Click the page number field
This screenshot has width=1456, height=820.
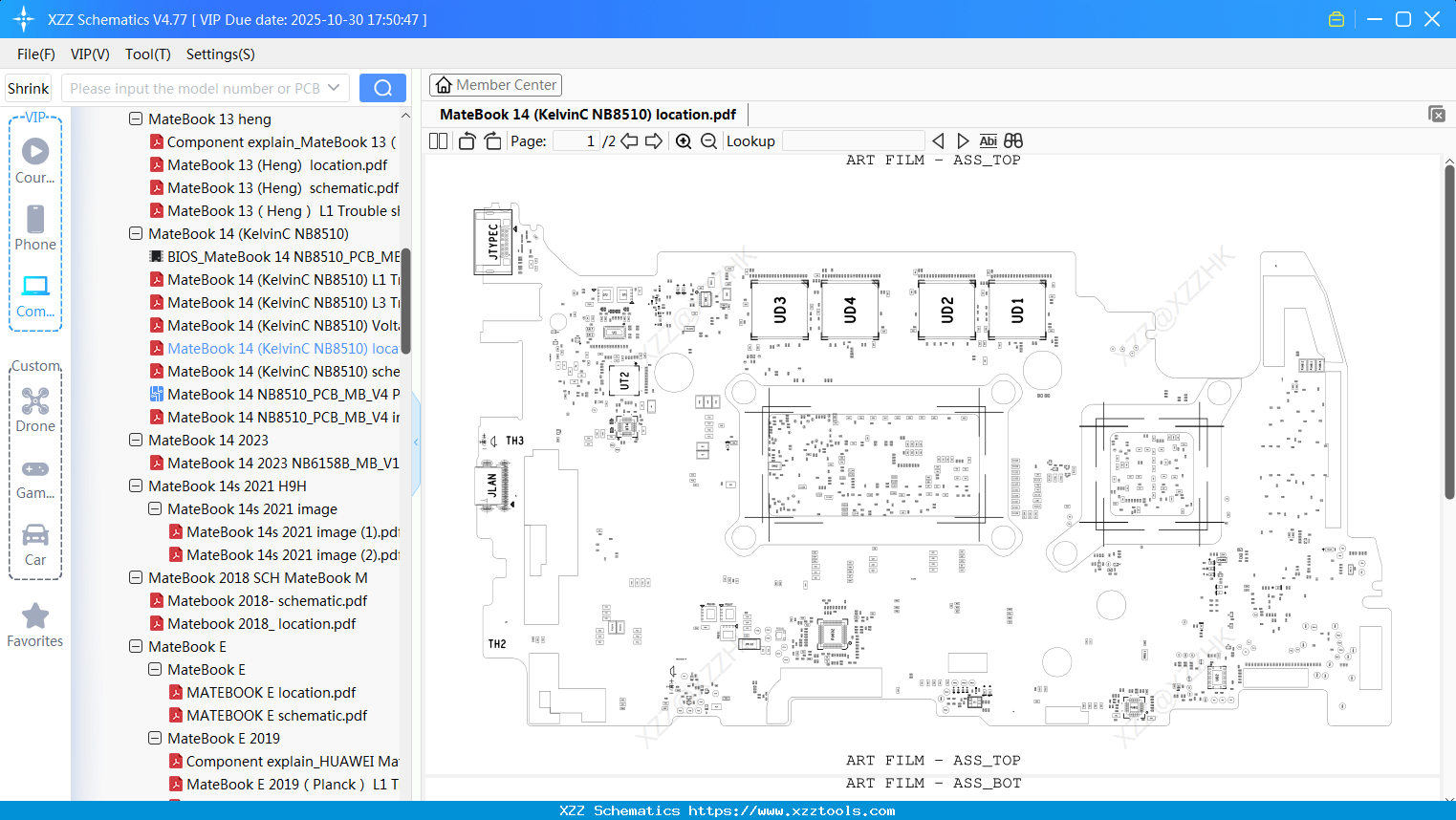tap(576, 140)
